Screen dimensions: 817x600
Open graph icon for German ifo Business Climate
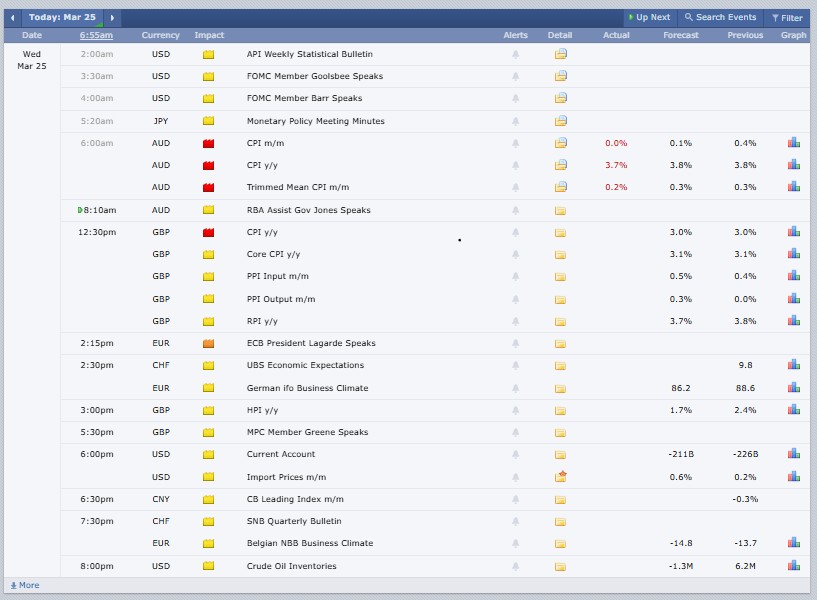tap(793, 388)
